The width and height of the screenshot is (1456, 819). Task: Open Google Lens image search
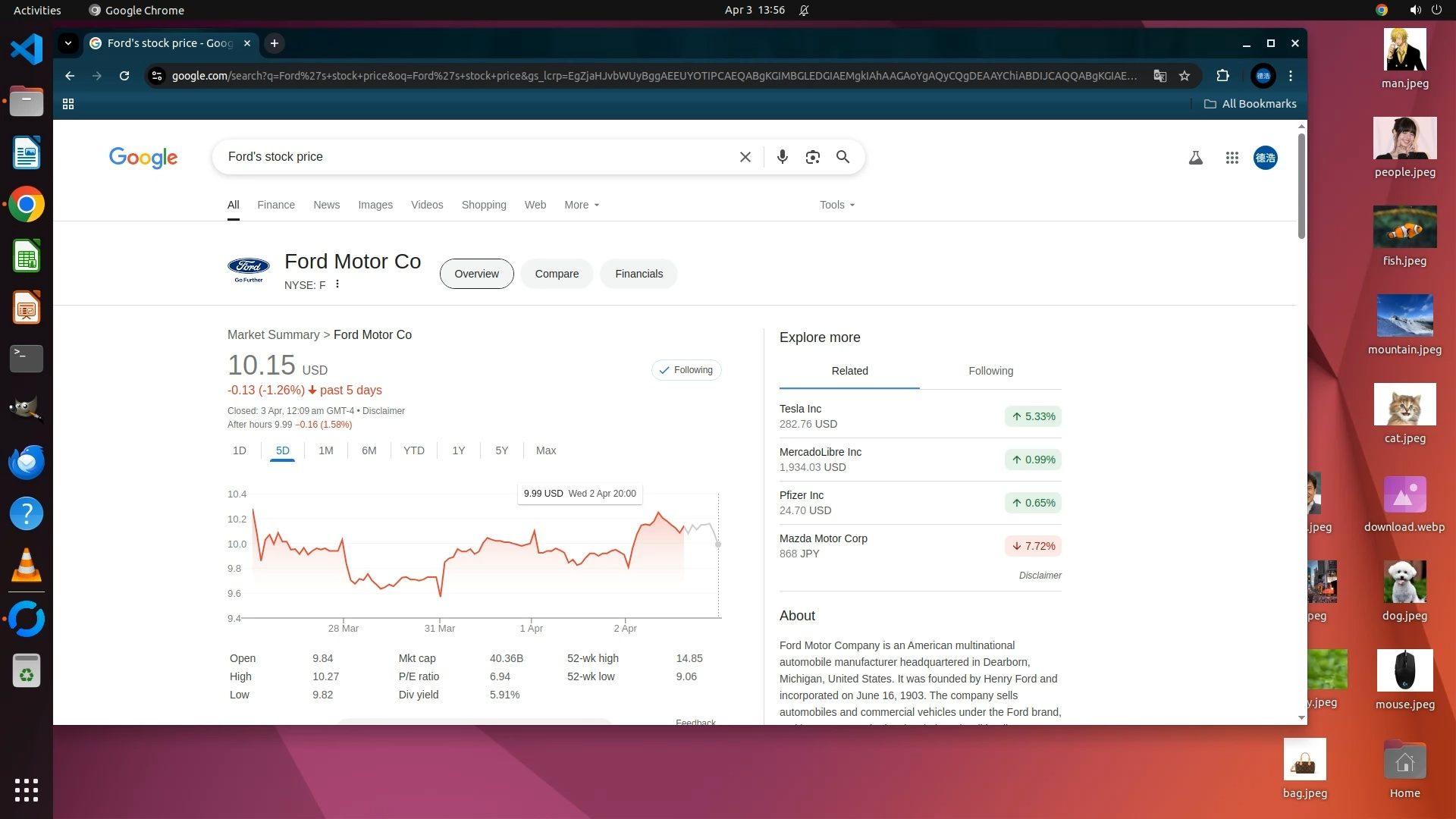pos(812,157)
